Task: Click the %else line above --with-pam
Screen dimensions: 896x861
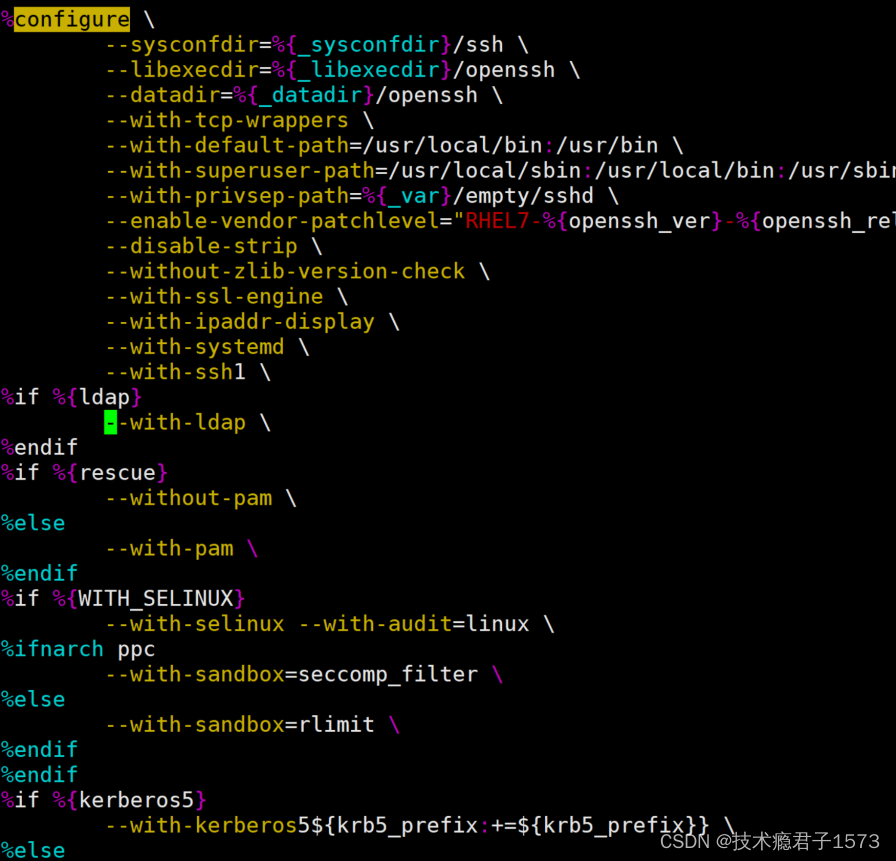Action: point(33,522)
